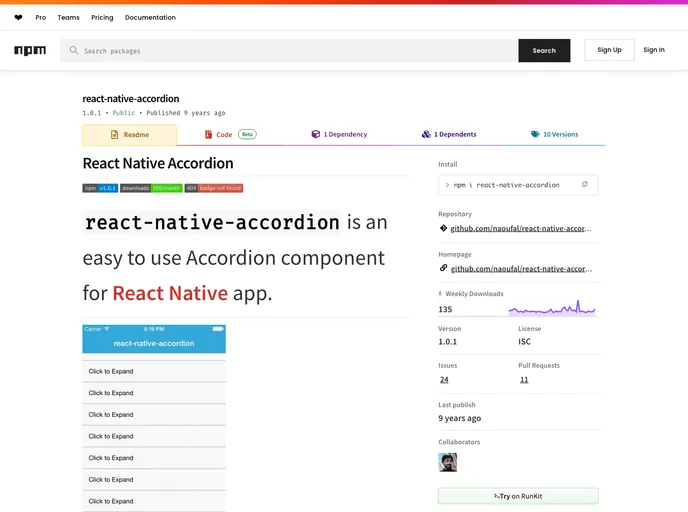Click the package title react-native-accordion
This screenshot has width=688, height=512.
tap(131, 99)
